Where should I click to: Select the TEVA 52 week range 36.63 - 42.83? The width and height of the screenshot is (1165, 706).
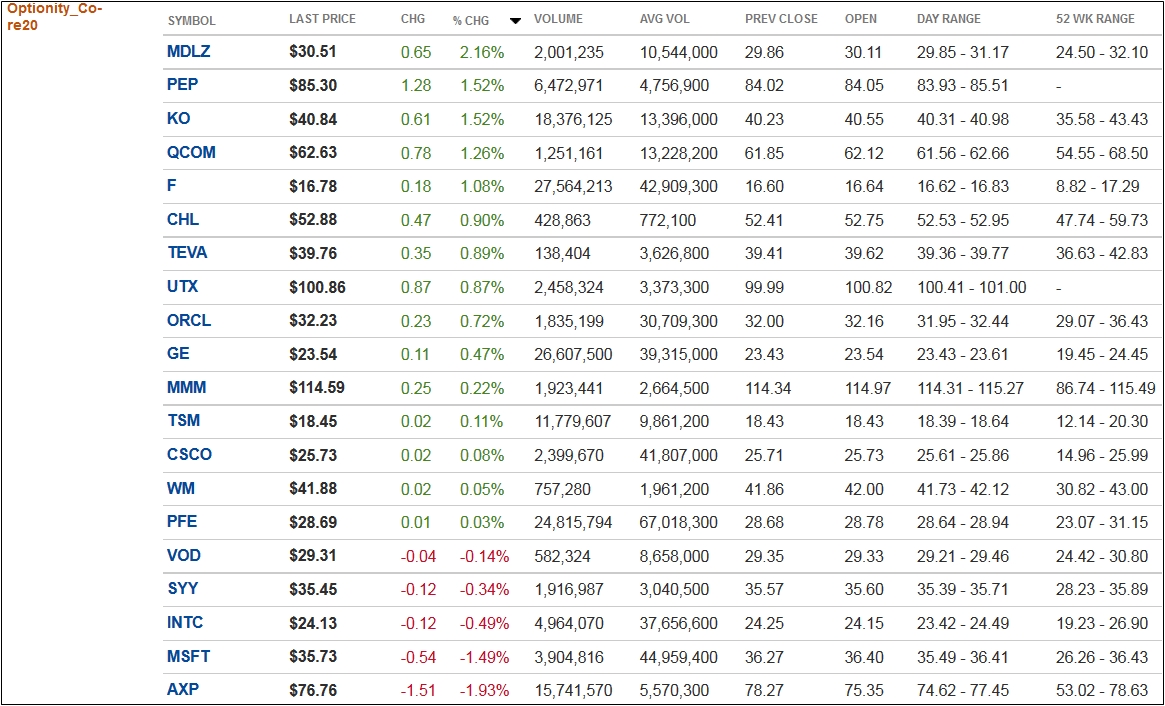point(1103,254)
